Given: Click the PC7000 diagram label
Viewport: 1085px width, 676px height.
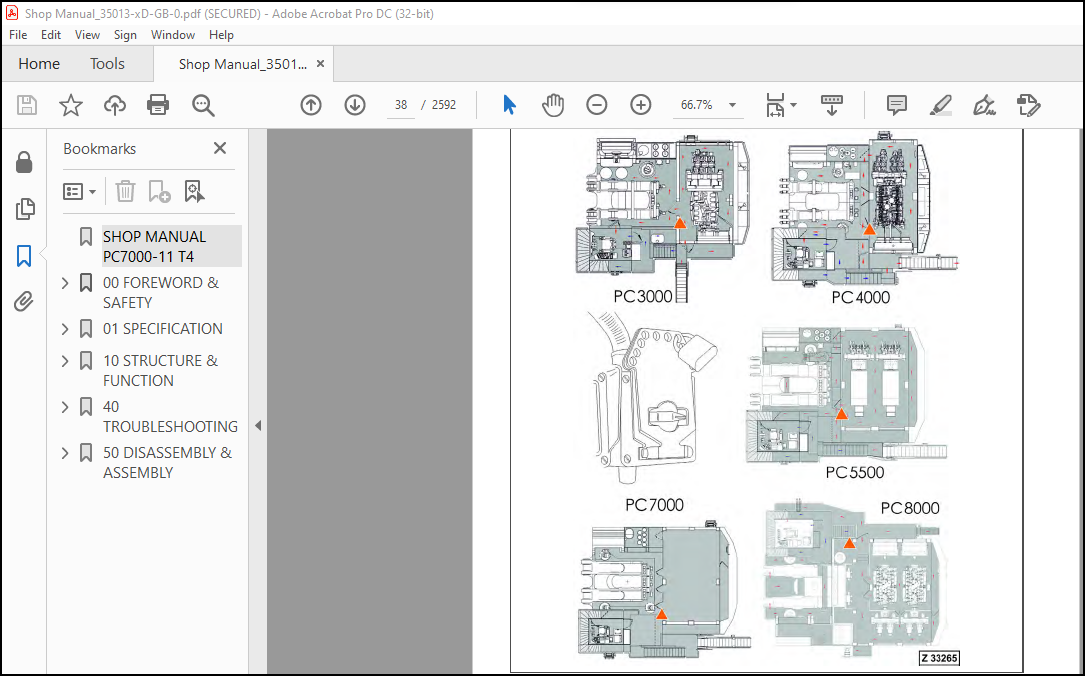Looking at the screenshot, I should pos(655,505).
